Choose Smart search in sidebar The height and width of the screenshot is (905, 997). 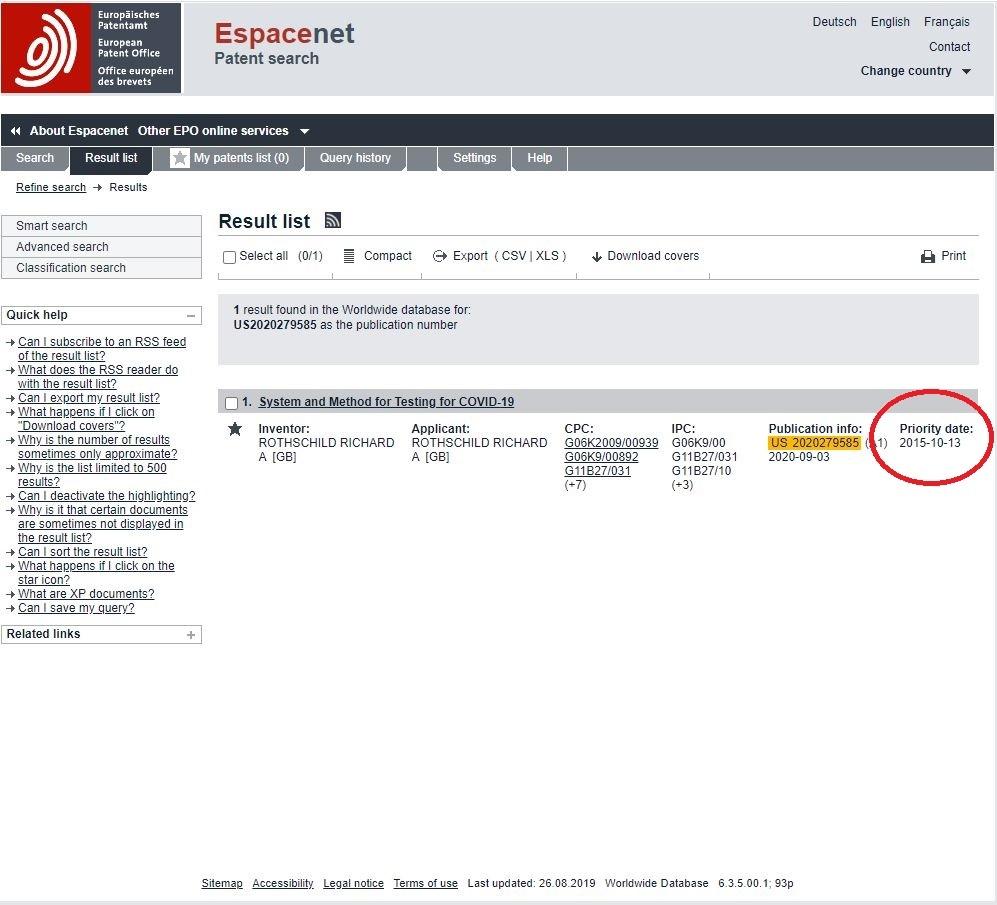[x=102, y=226]
